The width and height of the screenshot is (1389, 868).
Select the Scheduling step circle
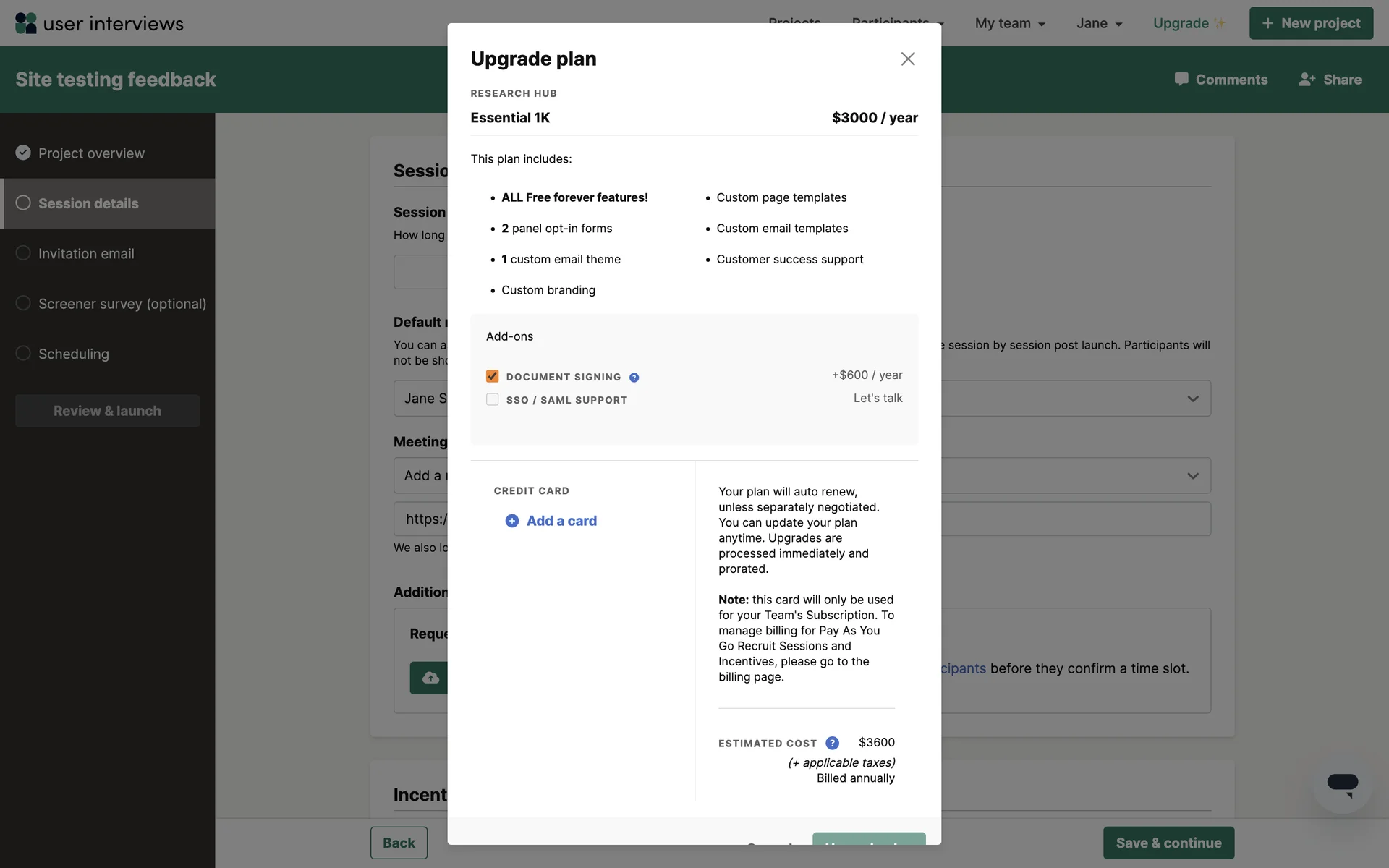click(x=23, y=353)
